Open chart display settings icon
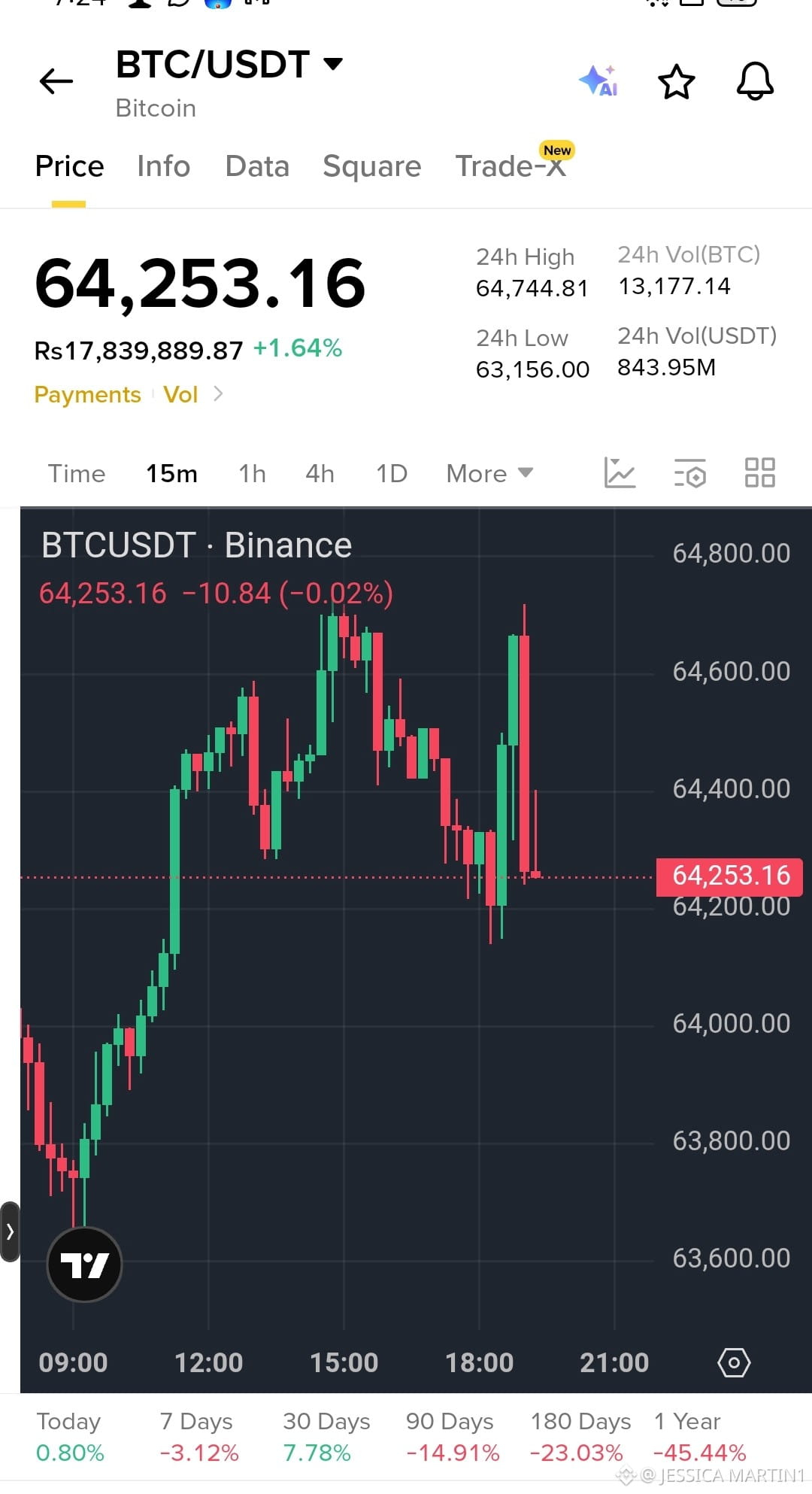The width and height of the screenshot is (812, 1494). [x=689, y=473]
